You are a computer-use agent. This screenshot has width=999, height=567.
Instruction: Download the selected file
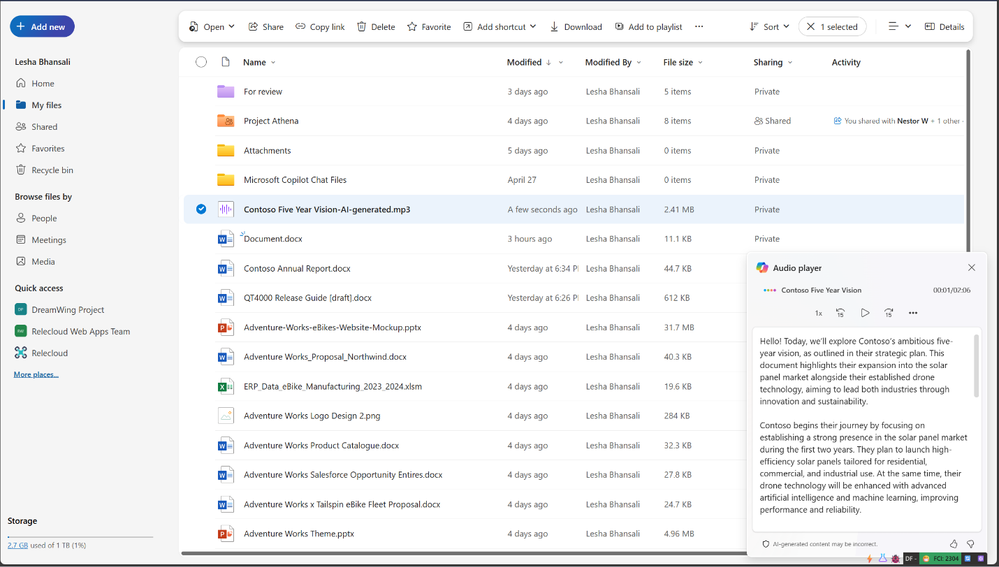pyautogui.click(x=576, y=27)
